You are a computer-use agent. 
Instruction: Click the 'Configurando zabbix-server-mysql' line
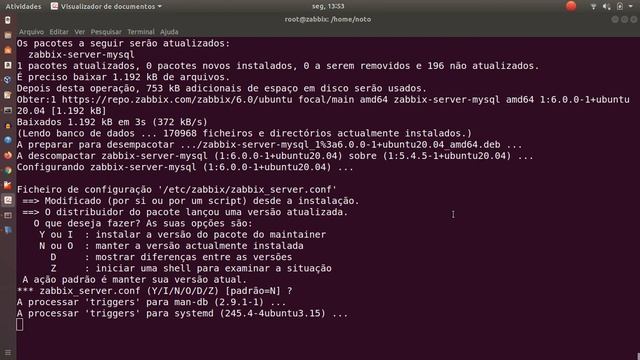point(185,167)
